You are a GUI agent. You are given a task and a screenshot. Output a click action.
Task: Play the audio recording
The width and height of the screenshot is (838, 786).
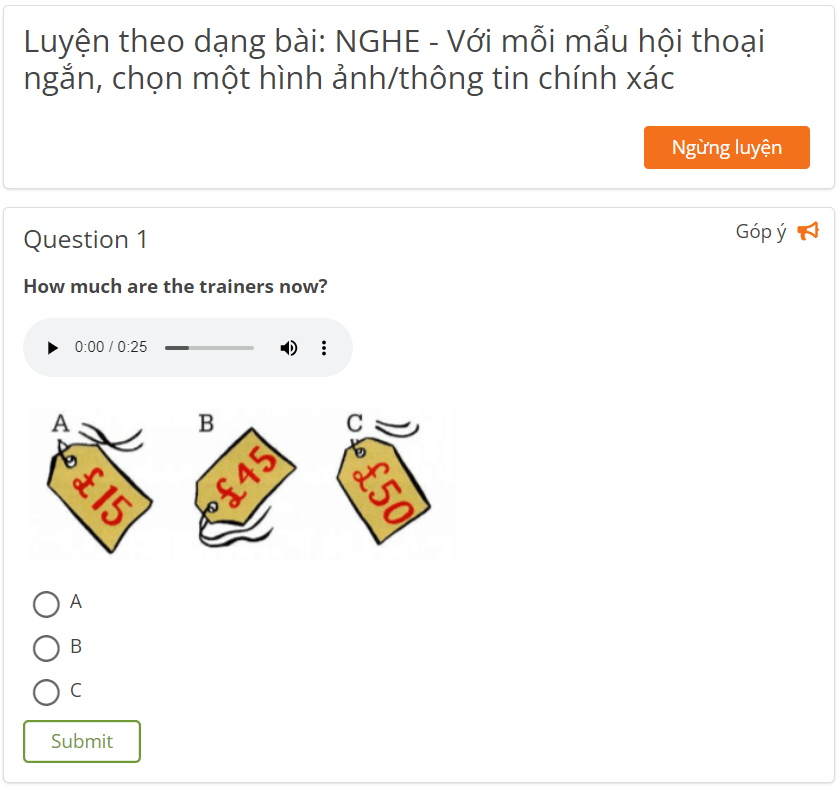coord(52,347)
